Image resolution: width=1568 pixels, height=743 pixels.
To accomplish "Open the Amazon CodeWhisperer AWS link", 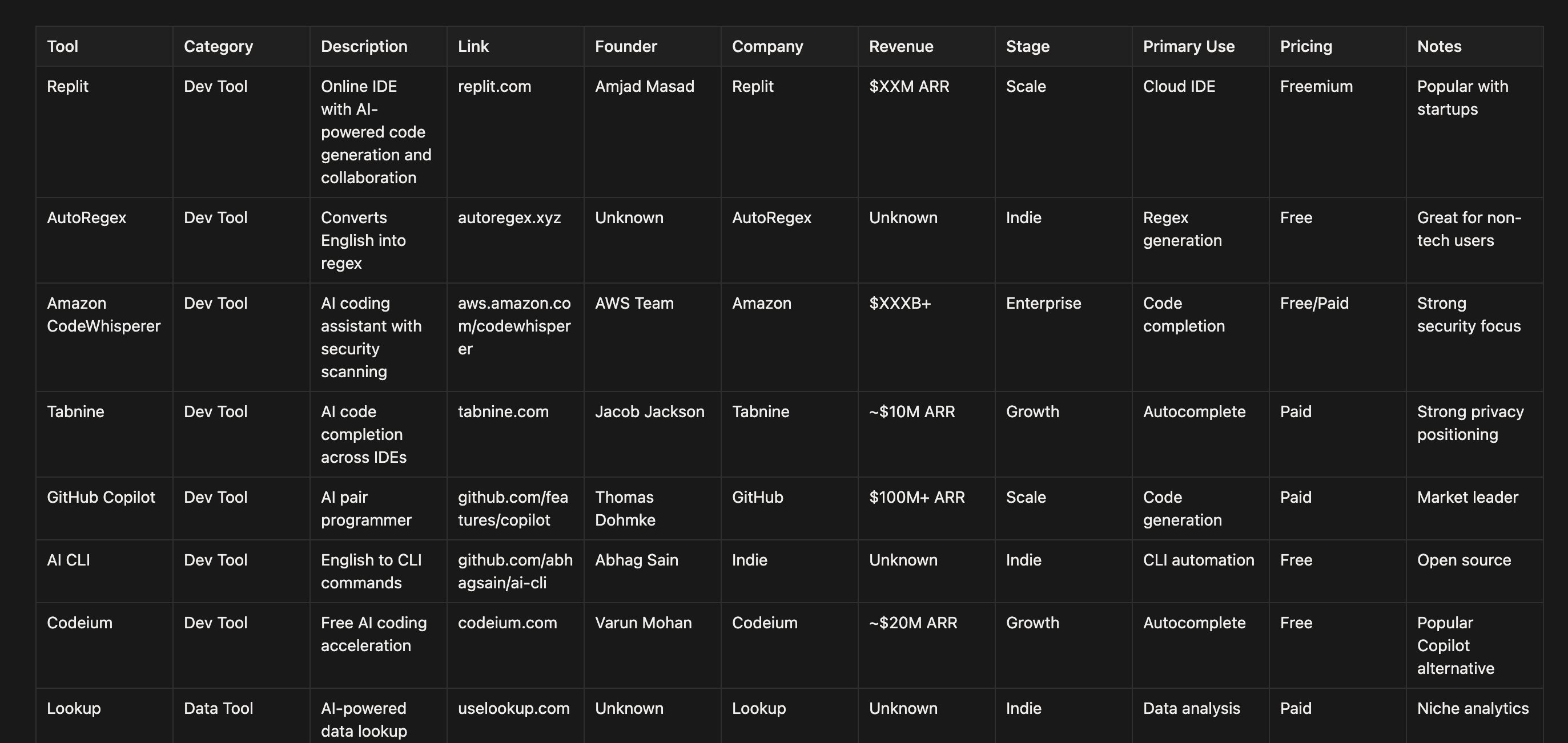I will pyautogui.click(x=514, y=326).
